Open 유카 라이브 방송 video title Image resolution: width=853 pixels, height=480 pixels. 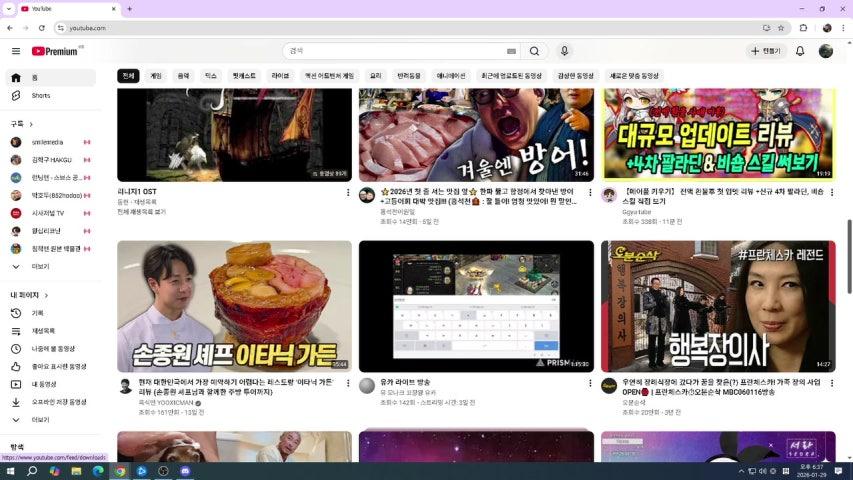[x=405, y=383]
